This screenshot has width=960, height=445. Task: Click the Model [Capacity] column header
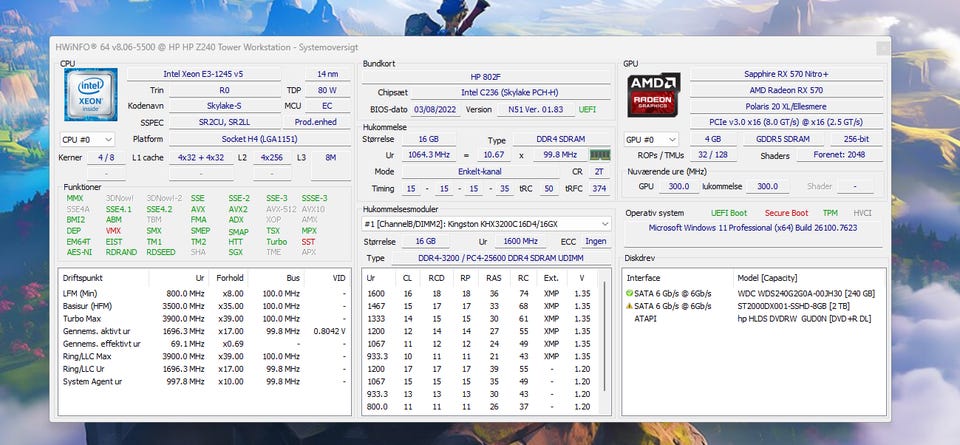809,278
